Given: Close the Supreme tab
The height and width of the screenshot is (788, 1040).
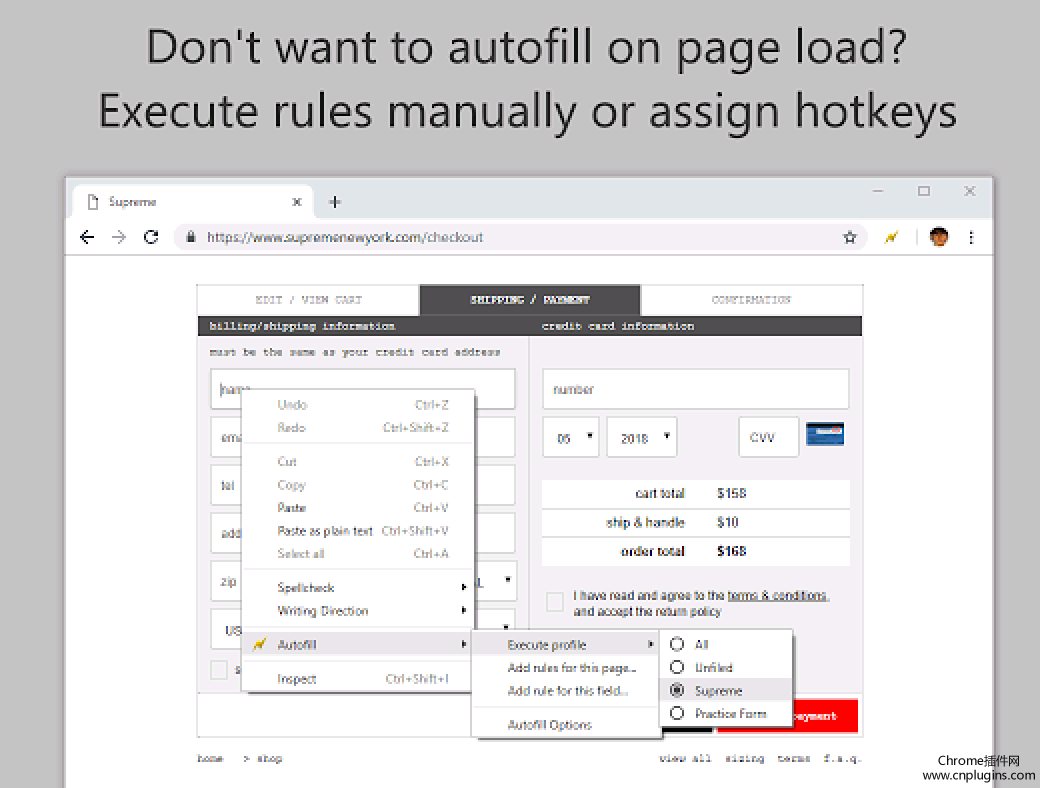Looking at the screenshot, I should [297, 202].
